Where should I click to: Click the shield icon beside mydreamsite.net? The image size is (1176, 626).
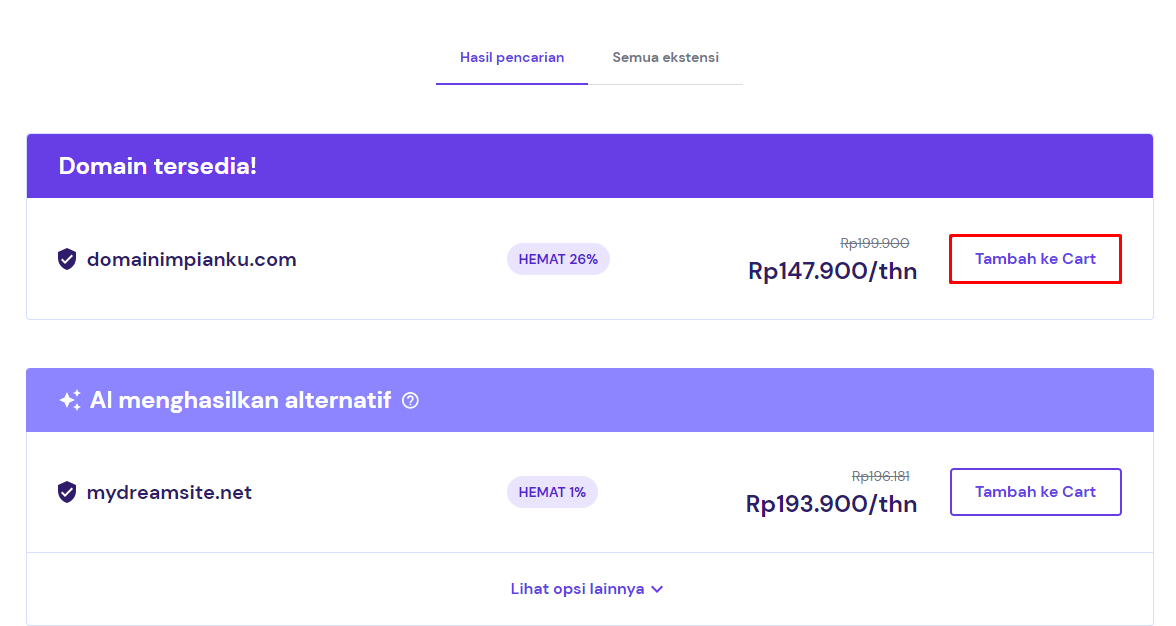click(67, 492)
